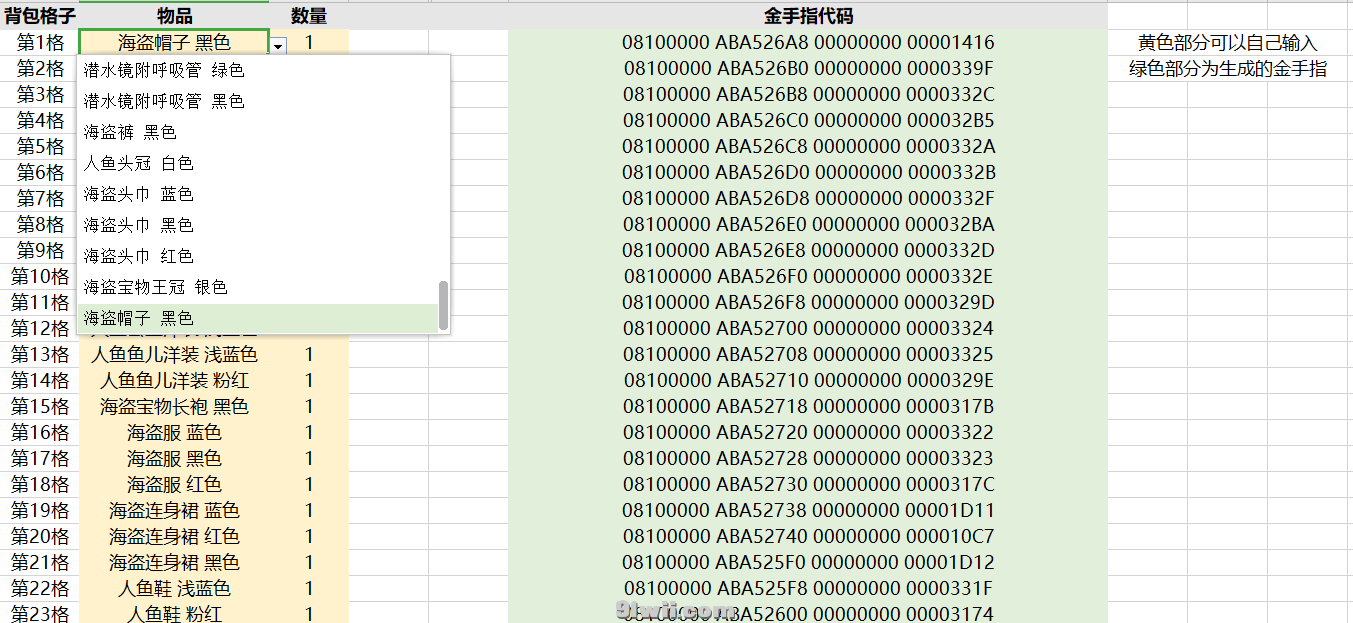Click item cell 人鱼鞋 粉红
This screenshot has height=623, width=1353.
(174, 614)
